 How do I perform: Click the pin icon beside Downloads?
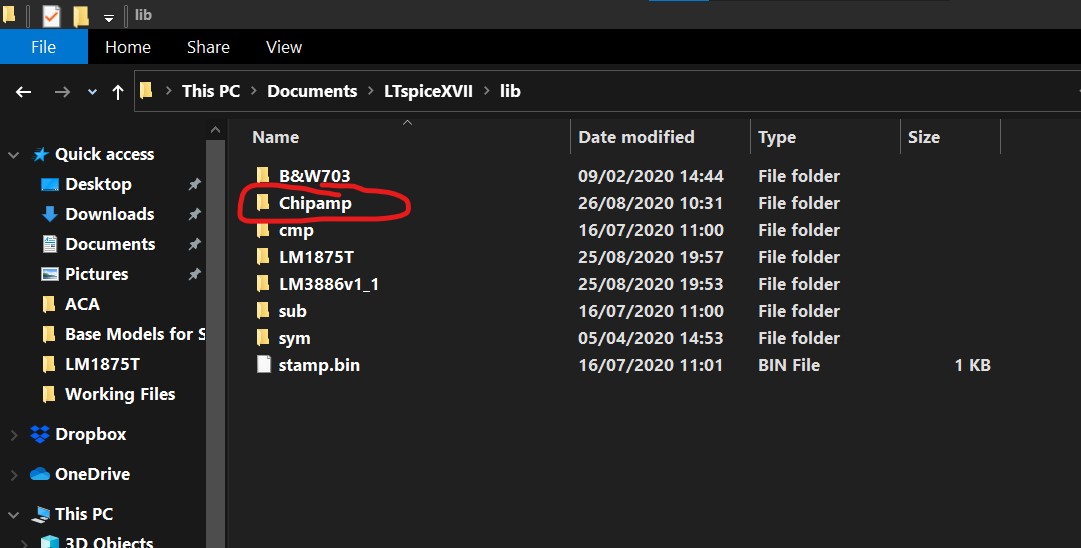[194, 214]
